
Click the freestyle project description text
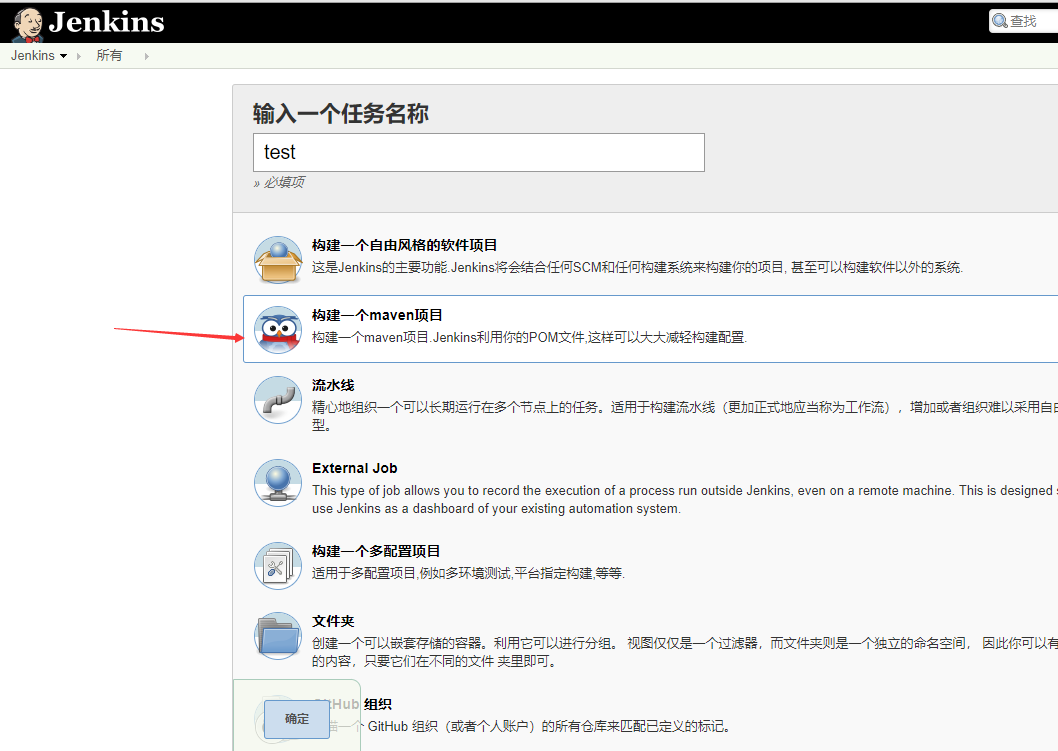coord(637,267)
